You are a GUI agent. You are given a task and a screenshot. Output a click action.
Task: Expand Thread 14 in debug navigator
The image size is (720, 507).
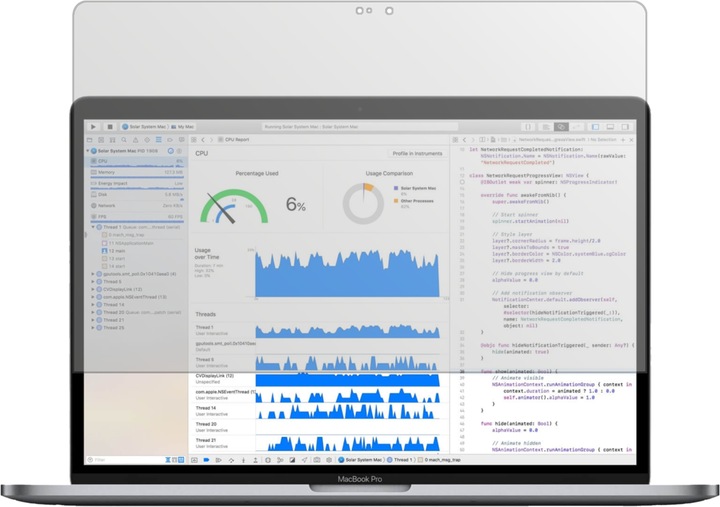pyautogui.click(x=93, y=305)
